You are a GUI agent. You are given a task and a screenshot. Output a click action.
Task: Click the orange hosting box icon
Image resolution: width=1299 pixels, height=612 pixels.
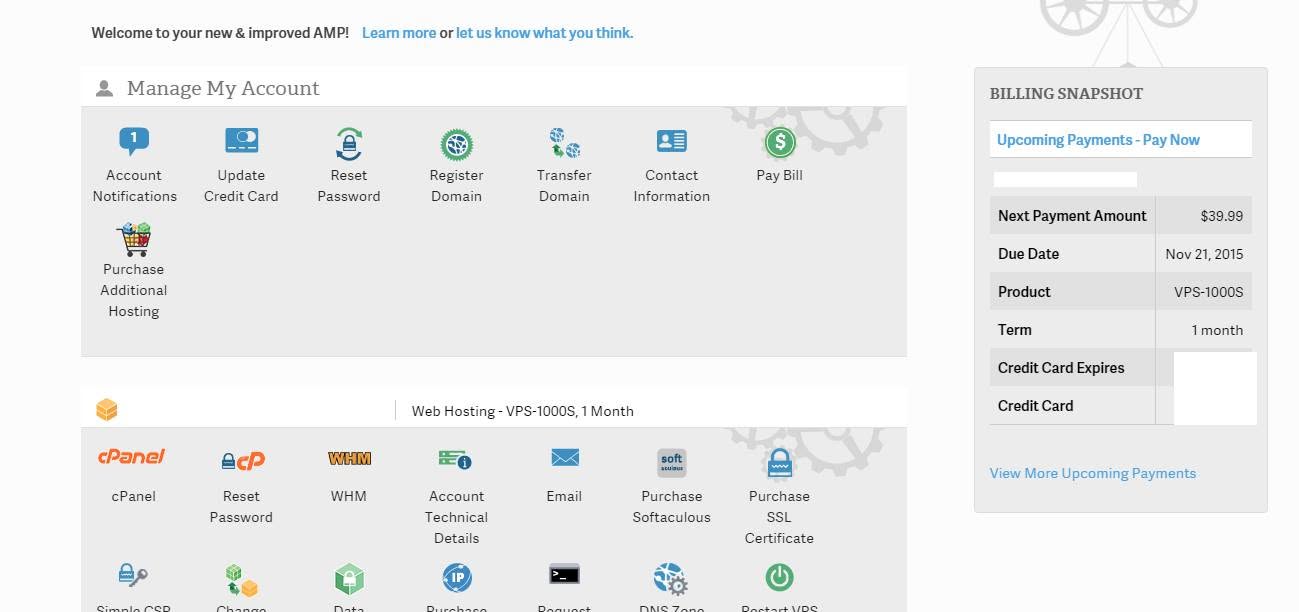[107, 410]
